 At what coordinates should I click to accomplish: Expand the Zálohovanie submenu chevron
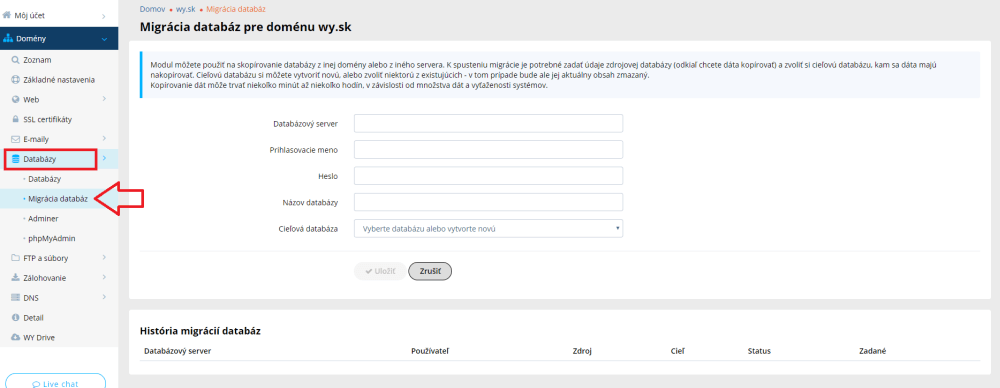104,278
